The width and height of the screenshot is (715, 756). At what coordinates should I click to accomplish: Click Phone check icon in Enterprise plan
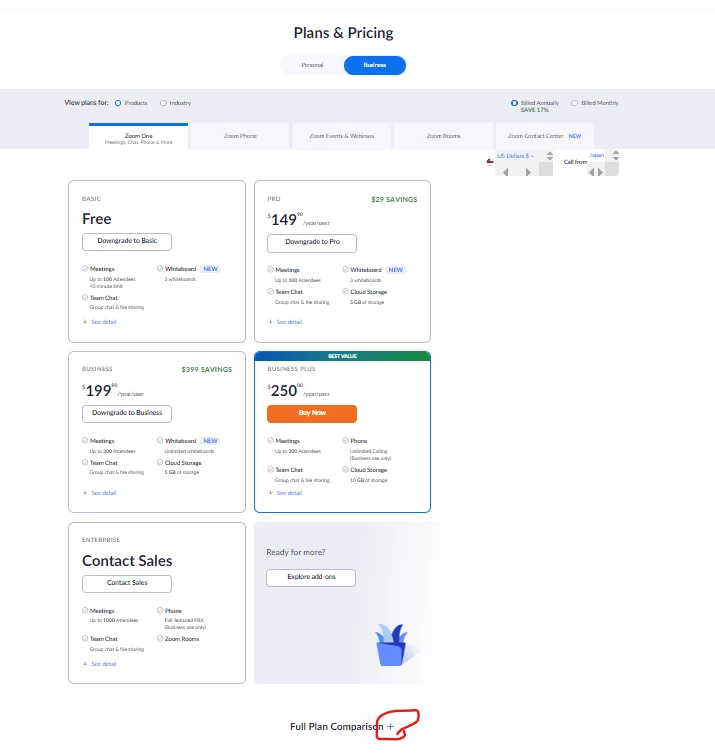[160, 610]
